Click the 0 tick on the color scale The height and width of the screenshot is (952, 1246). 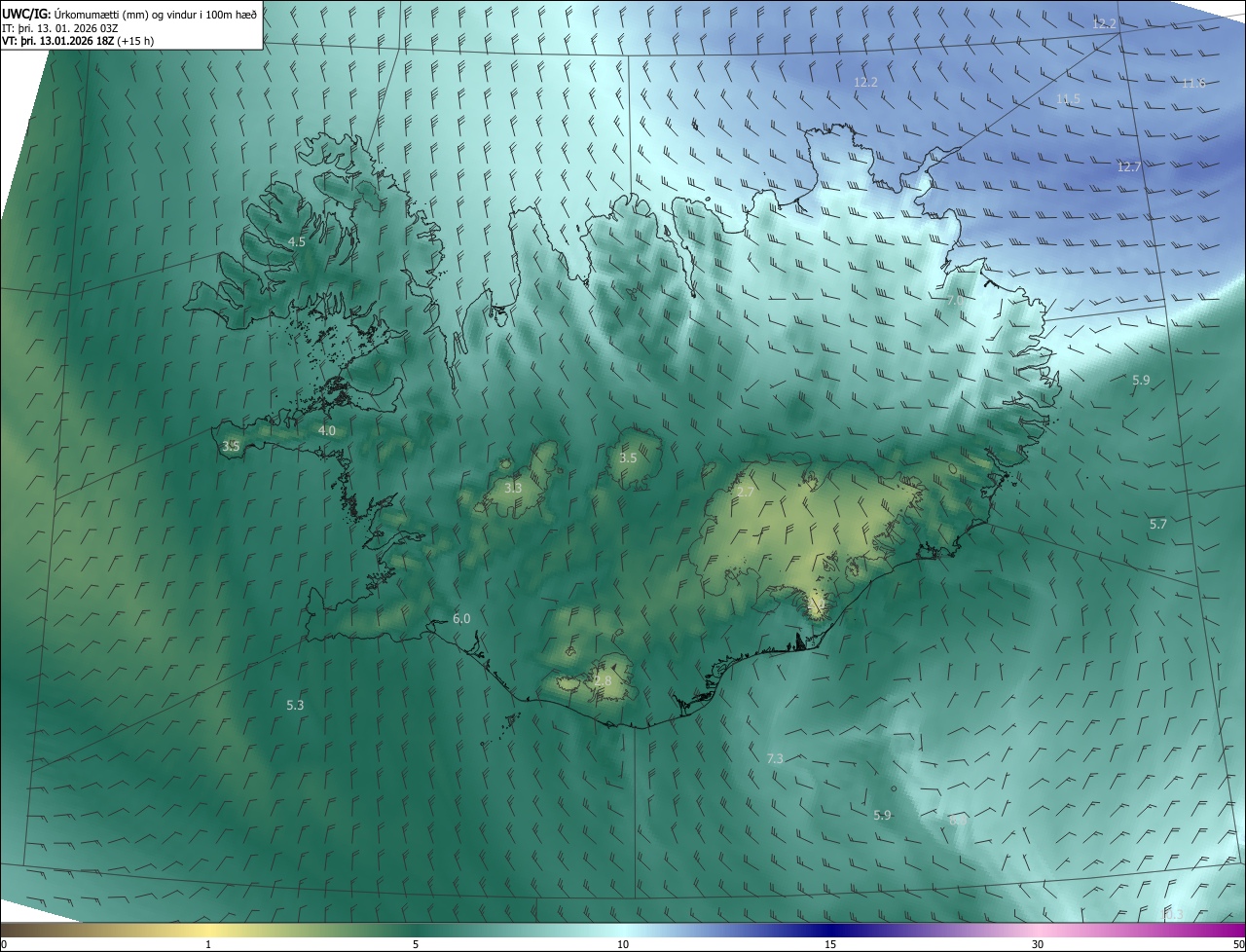point(4,944)
